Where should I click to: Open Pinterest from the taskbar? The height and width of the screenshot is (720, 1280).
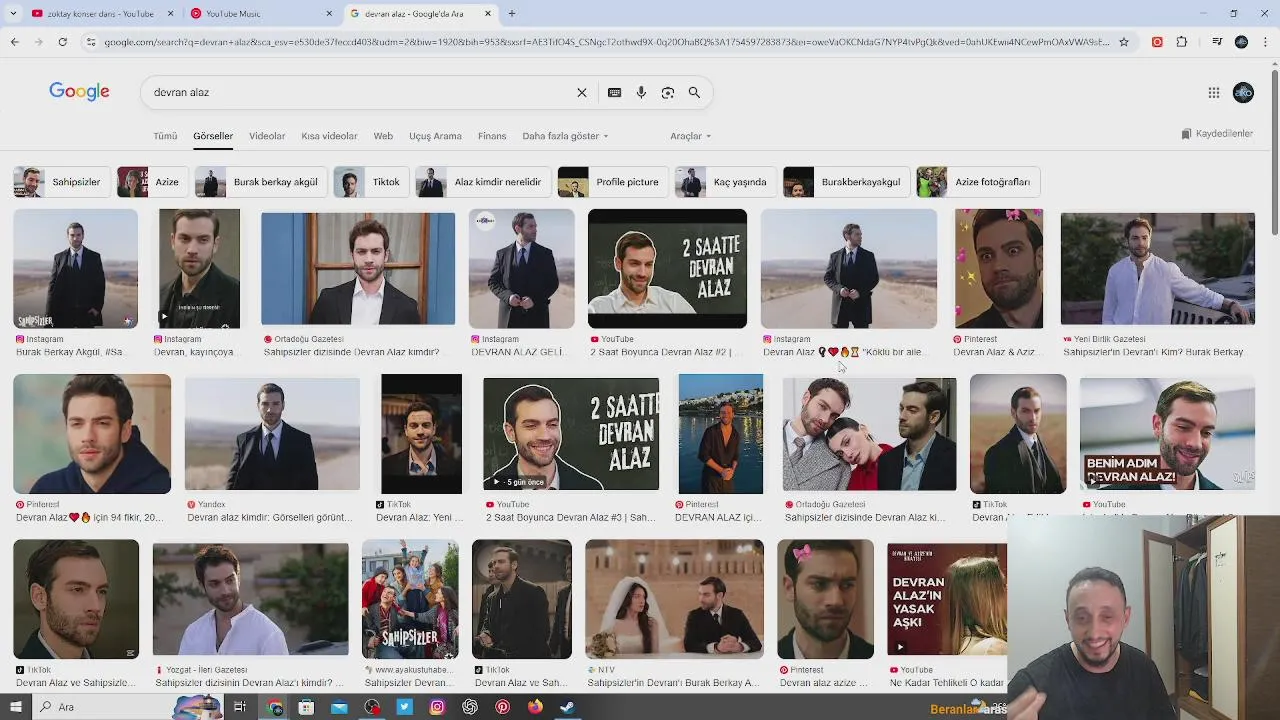502,707
